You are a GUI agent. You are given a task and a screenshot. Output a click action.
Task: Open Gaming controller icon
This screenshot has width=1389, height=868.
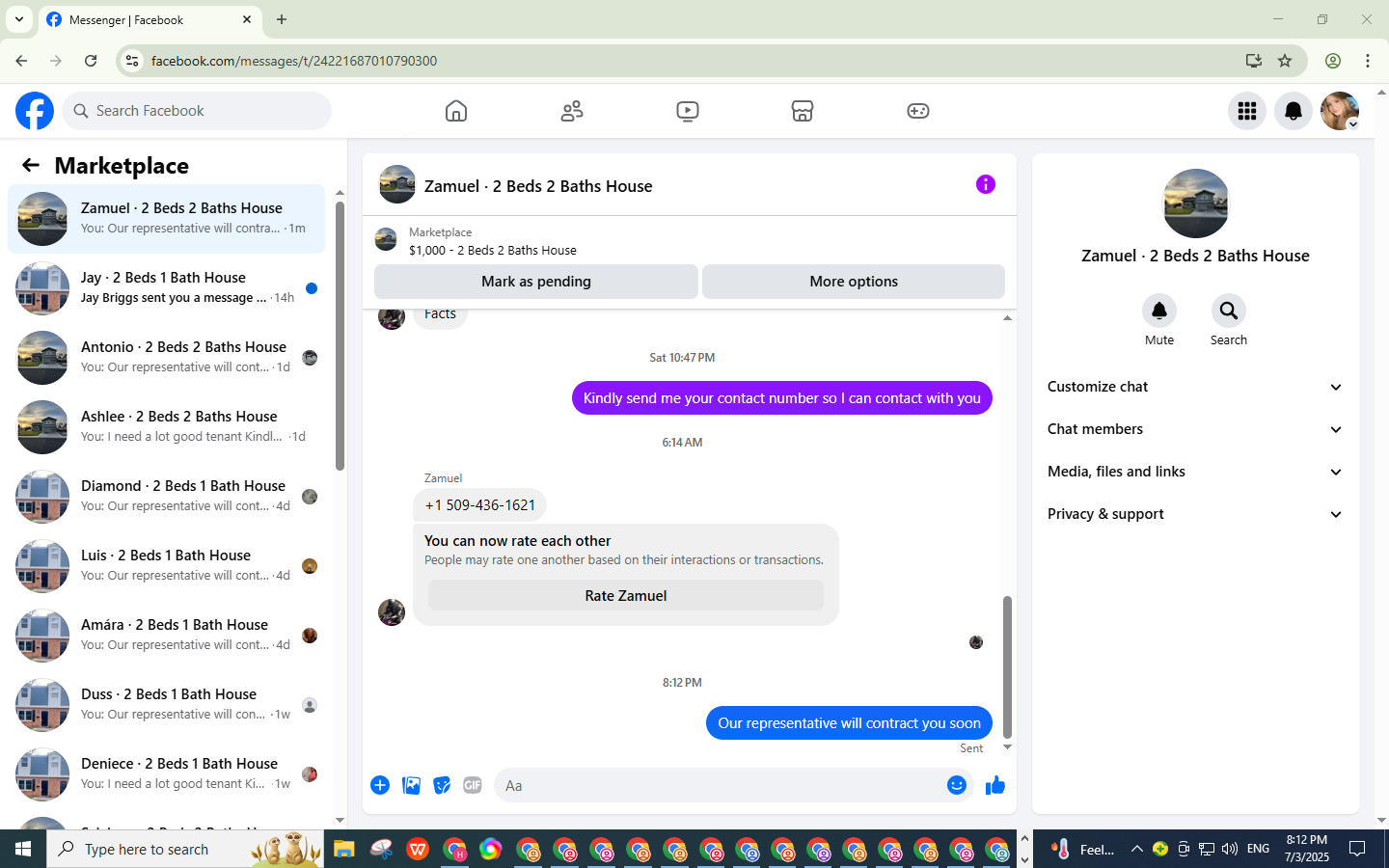coord(918,111)
